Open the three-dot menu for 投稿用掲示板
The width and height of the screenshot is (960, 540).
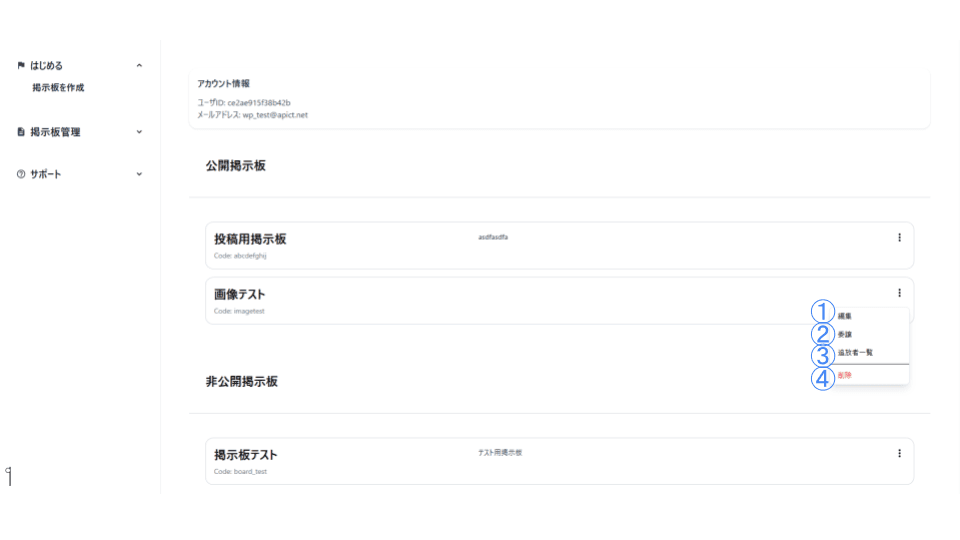(x=899, y=238)
